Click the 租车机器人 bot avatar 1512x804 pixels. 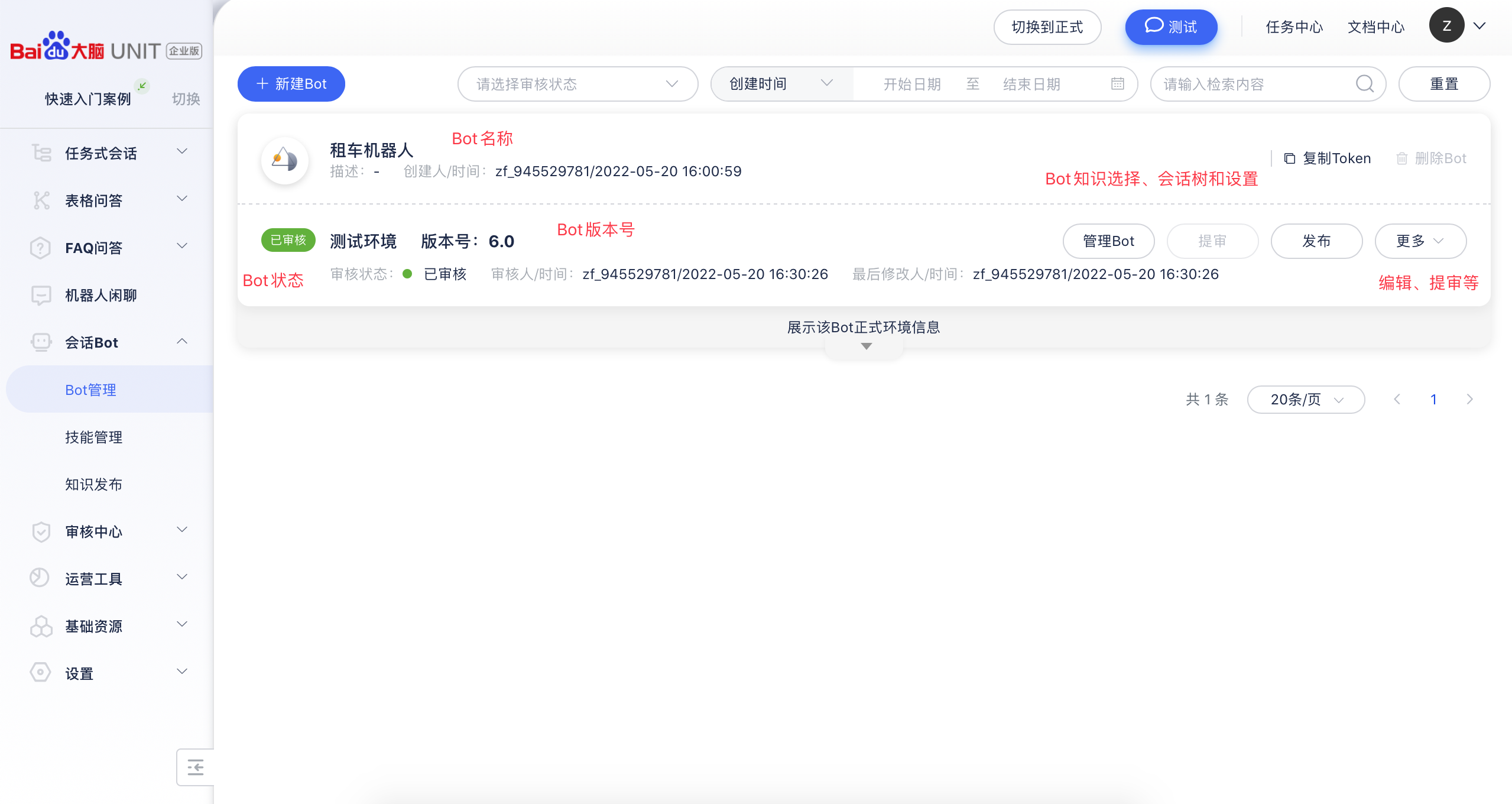[x=285, y=160]
